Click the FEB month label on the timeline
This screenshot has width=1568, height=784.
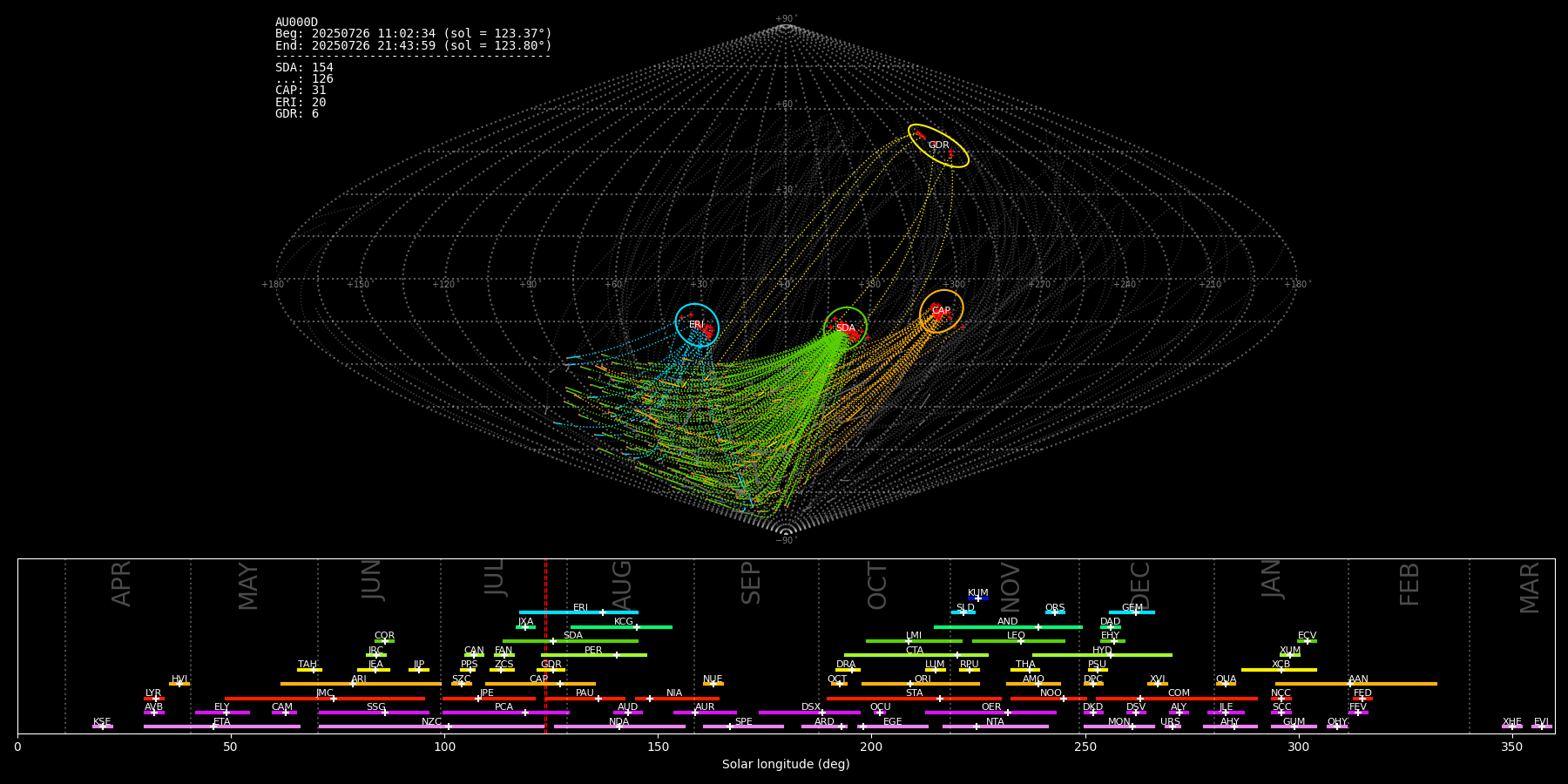pos(1409,584)
